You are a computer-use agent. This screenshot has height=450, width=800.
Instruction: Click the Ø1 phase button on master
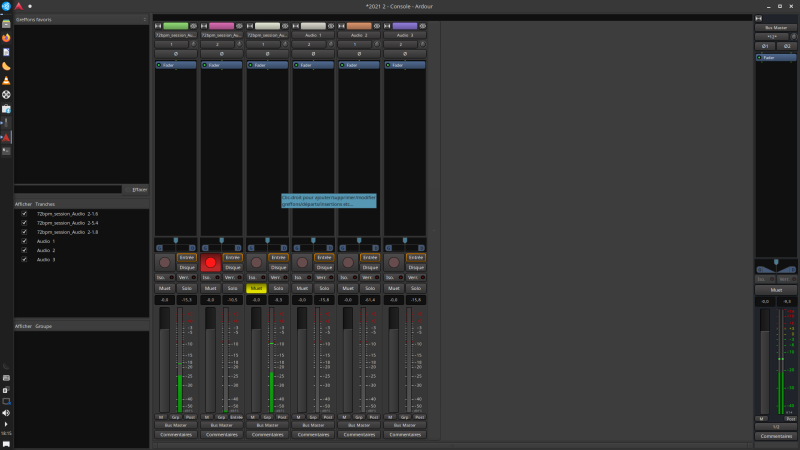[767, 46]
